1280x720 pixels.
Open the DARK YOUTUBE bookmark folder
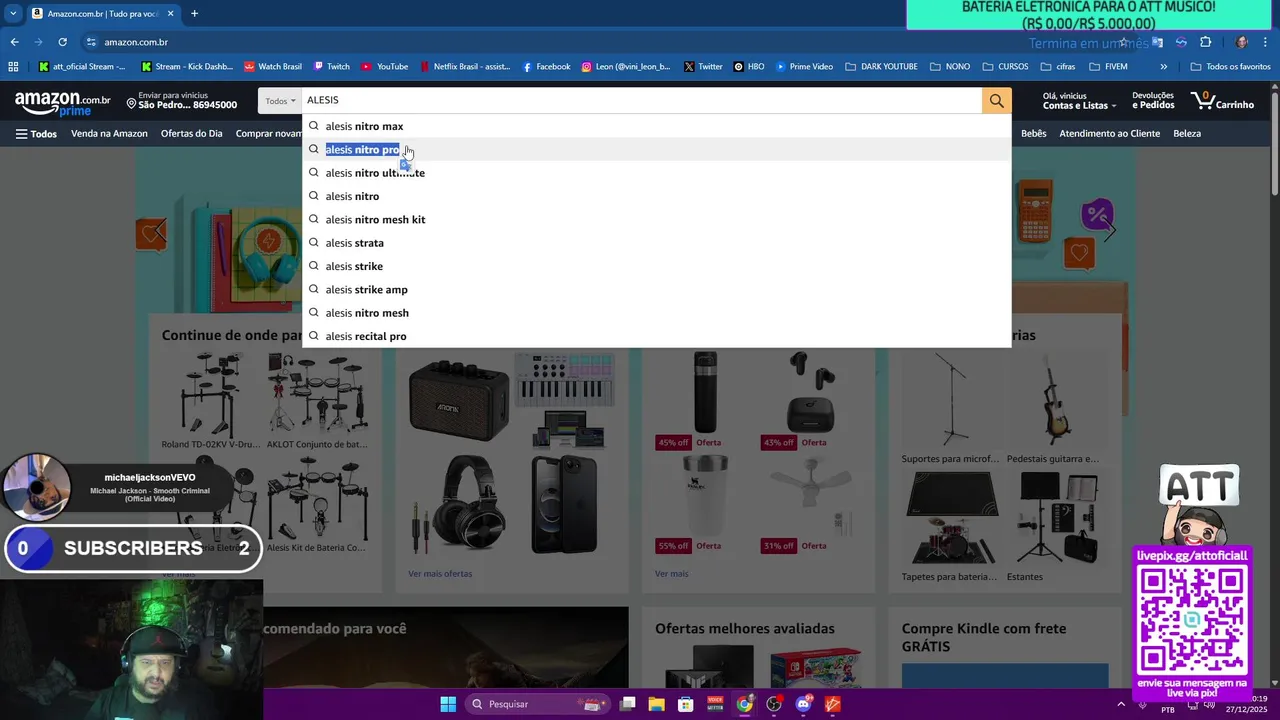coord(881,67)
